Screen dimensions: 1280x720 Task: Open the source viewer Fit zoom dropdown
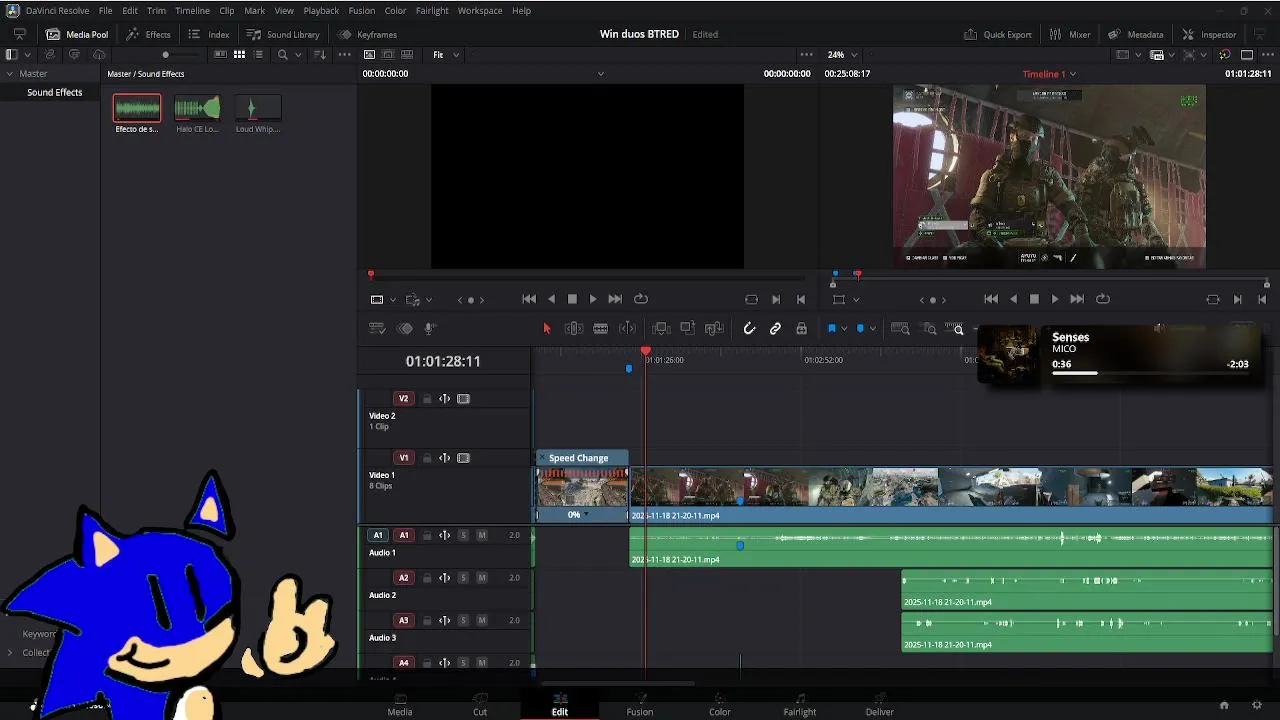446,55
